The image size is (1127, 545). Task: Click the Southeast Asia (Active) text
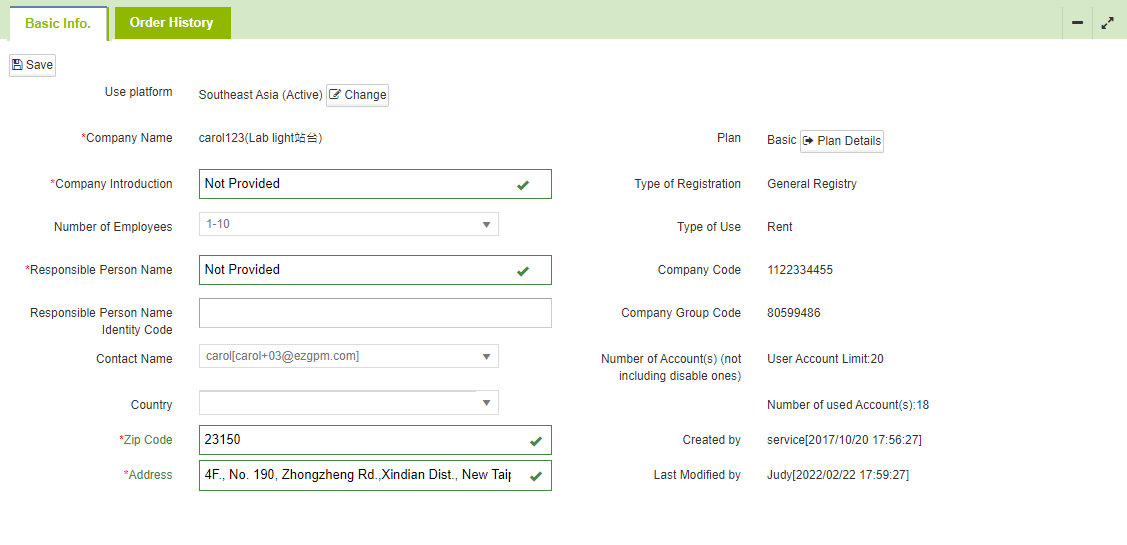[260, 95]
